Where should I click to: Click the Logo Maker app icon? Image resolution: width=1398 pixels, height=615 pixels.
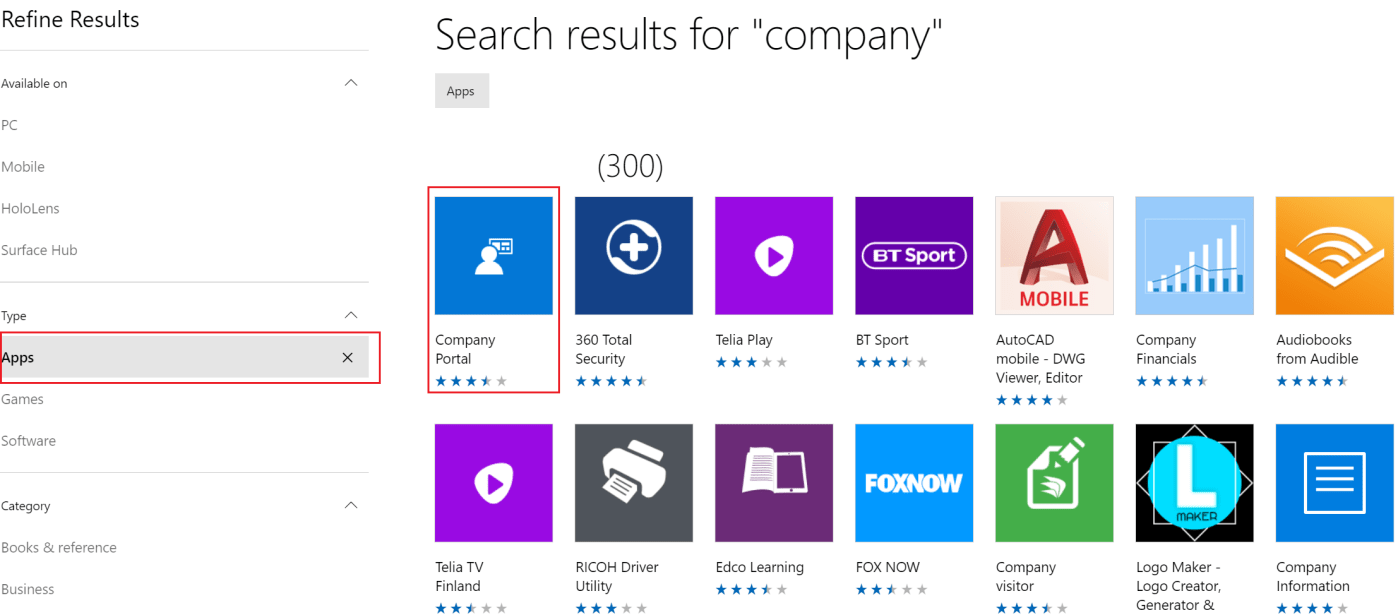[1193, 483]
